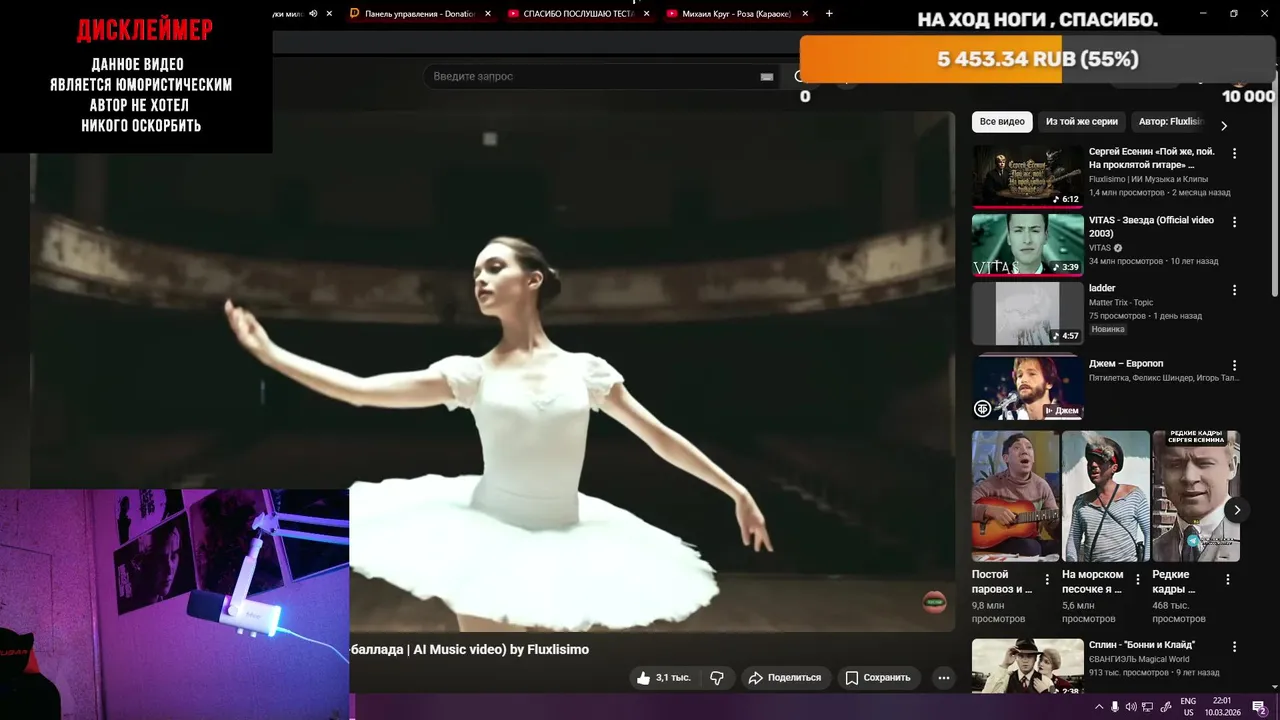
Task: Open Постой паровоз short thumbnail
Action: (1015, 496)
